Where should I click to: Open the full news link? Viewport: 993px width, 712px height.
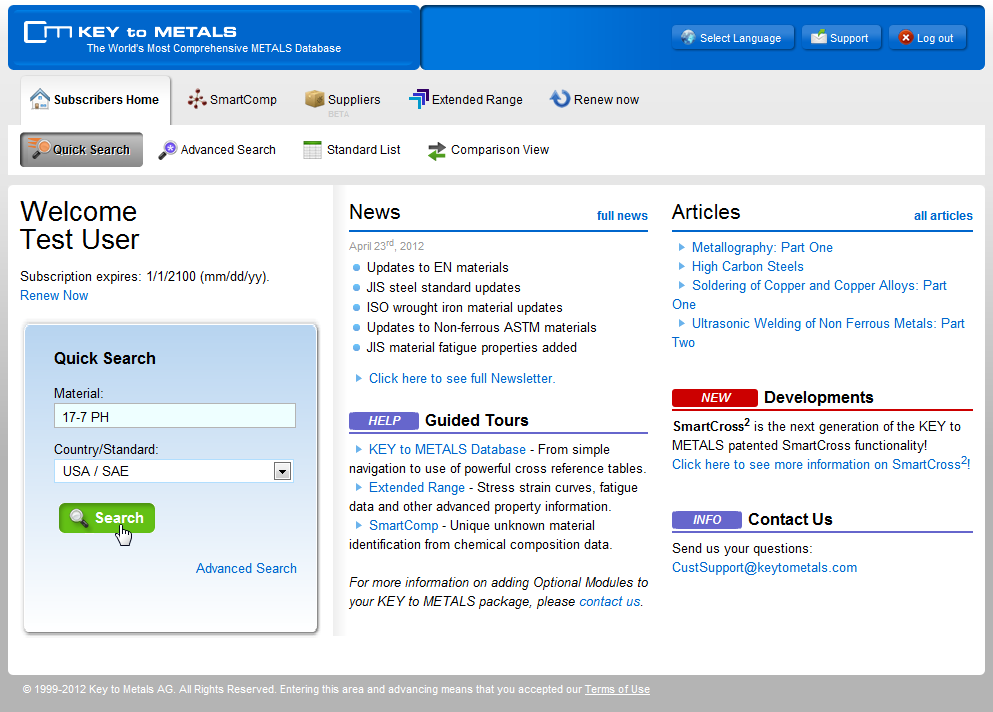point(623,215)
